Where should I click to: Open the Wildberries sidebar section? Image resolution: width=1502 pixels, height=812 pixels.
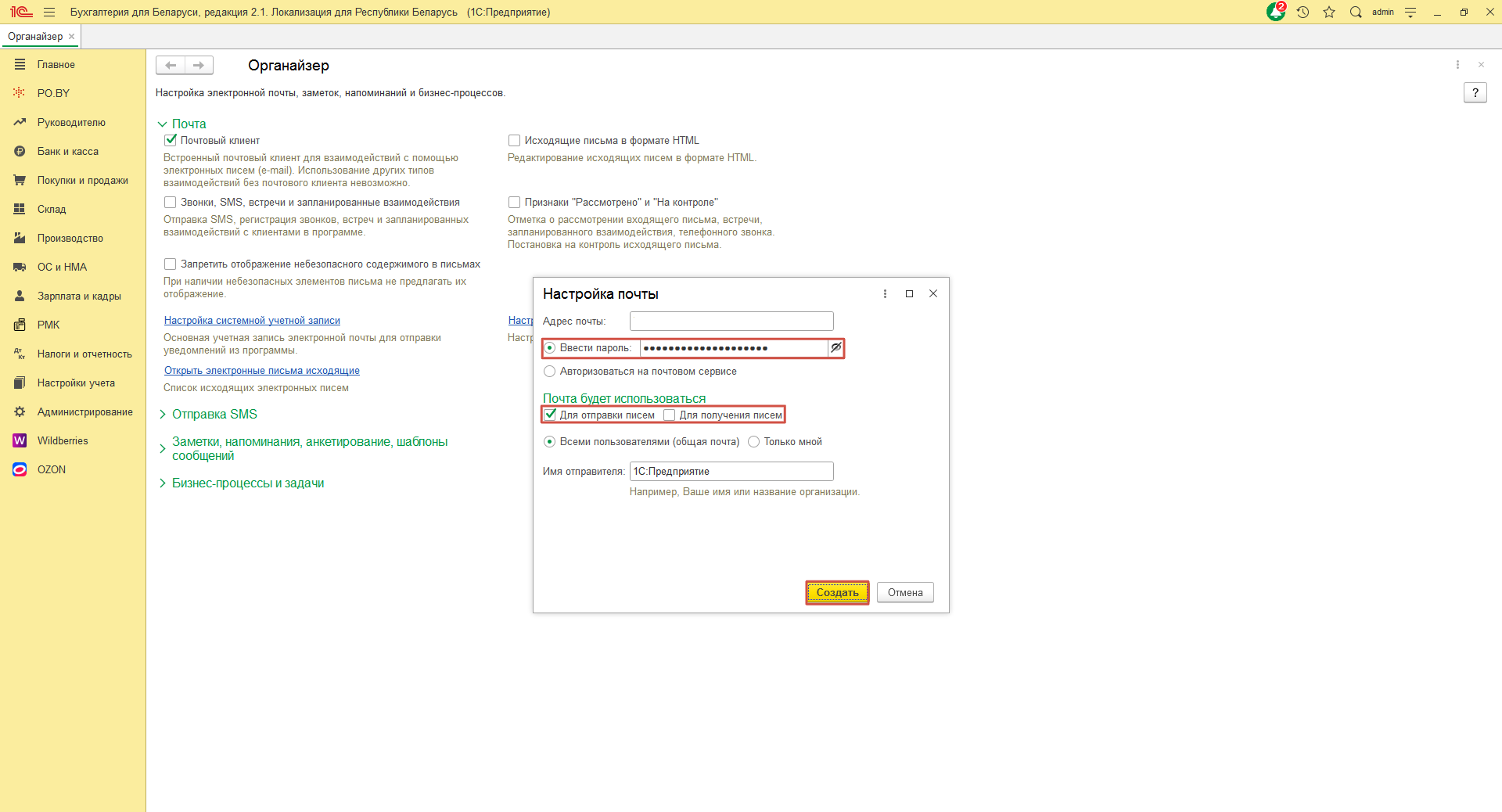[x=63, y=441]
